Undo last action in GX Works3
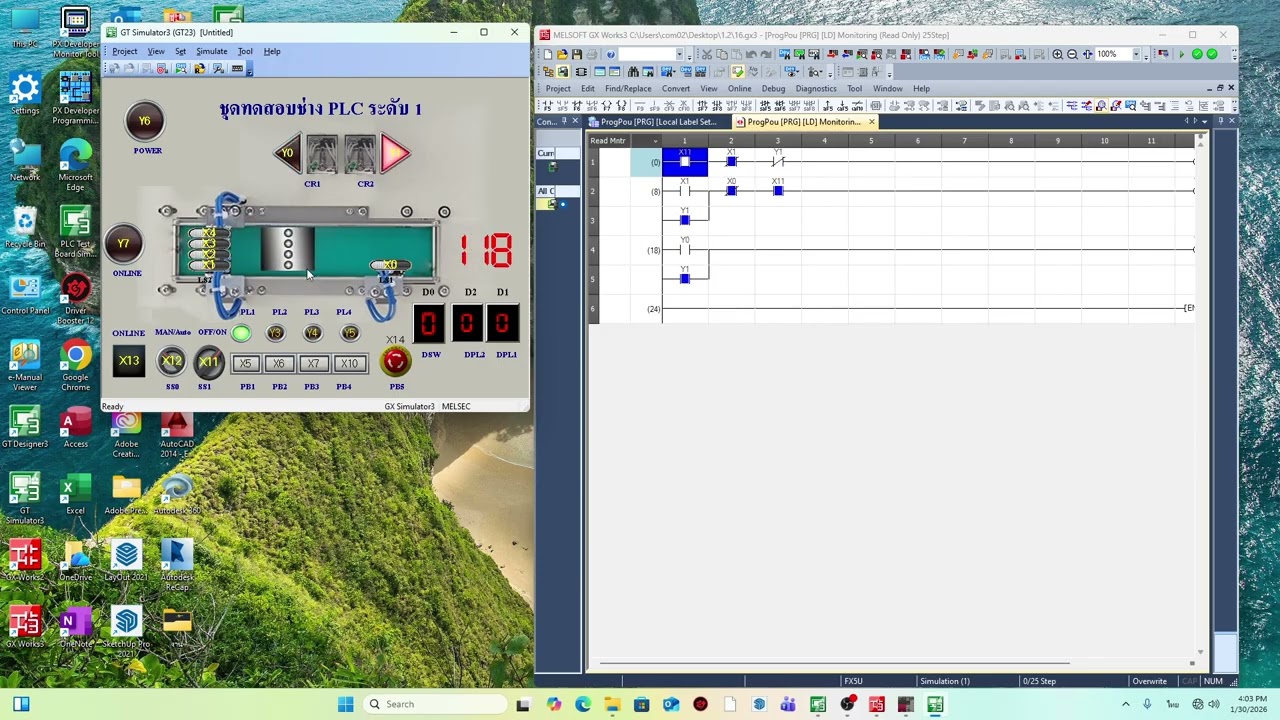Viewport: 1280px width, 720px height. 752,54
